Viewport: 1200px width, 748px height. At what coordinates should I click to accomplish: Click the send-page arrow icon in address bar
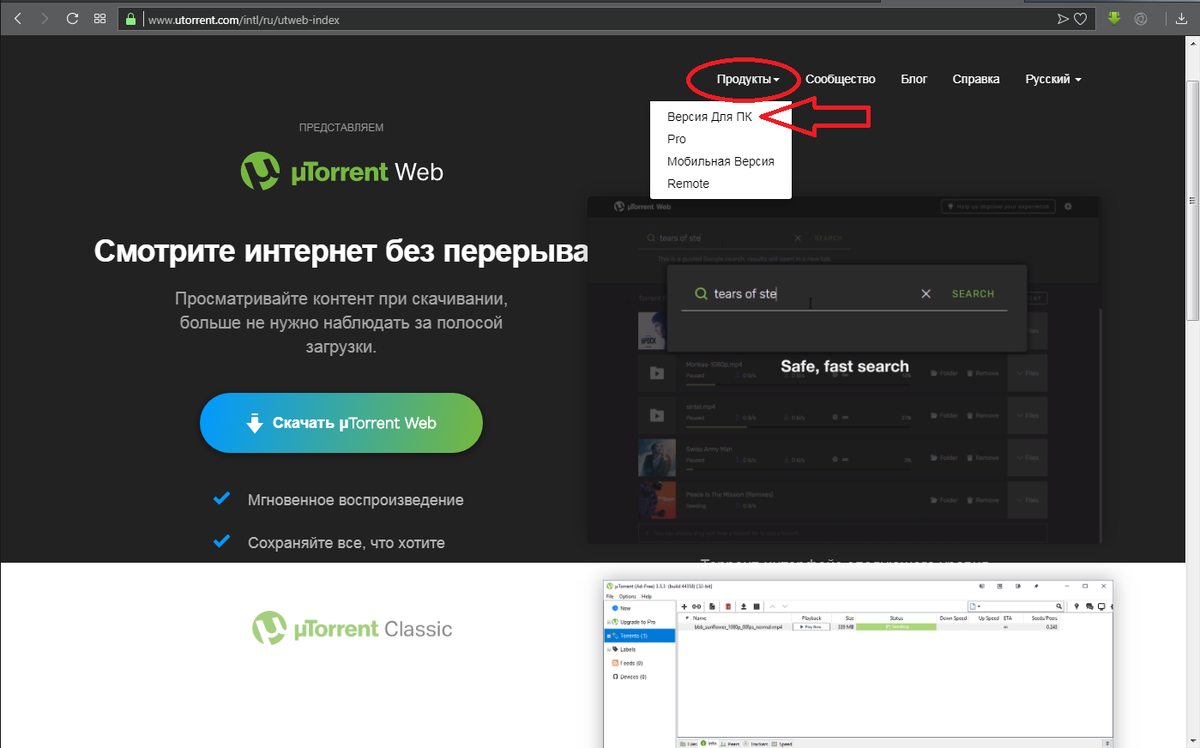(x=1063, y=19)
